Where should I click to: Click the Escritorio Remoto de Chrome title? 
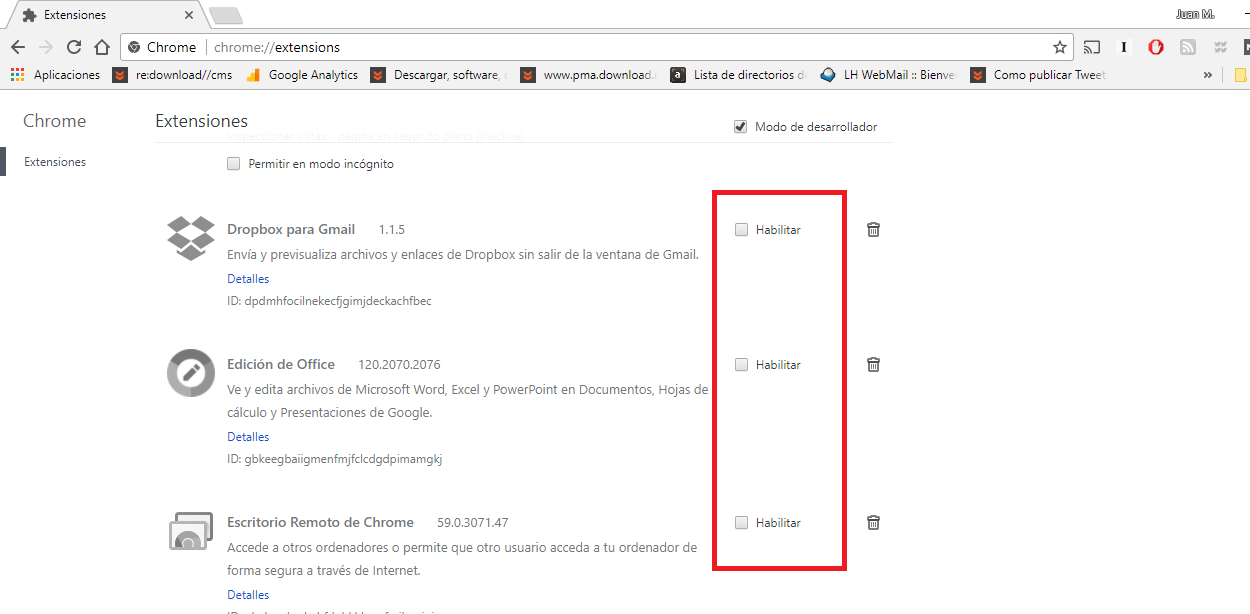coord(320,522)
